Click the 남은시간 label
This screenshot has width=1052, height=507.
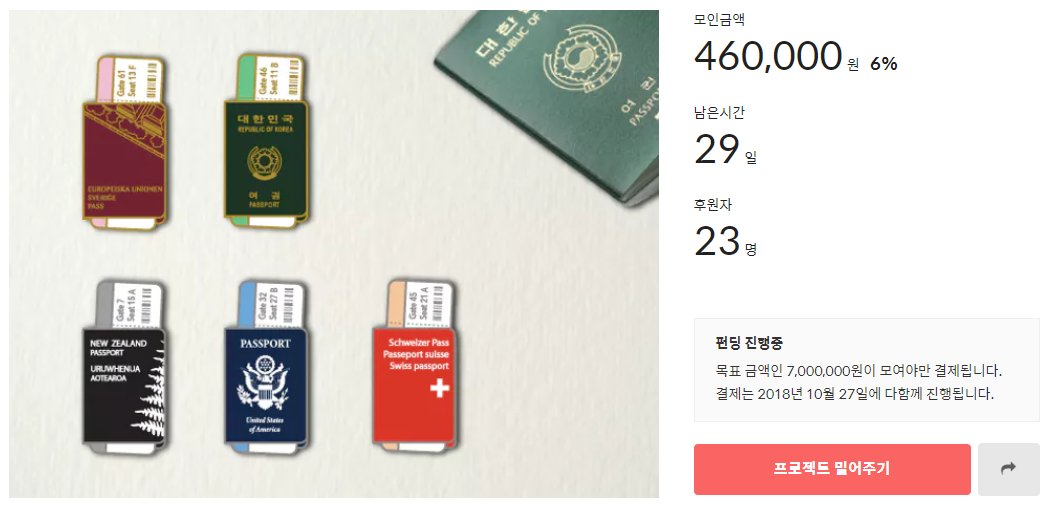click(x=719, y=113)
